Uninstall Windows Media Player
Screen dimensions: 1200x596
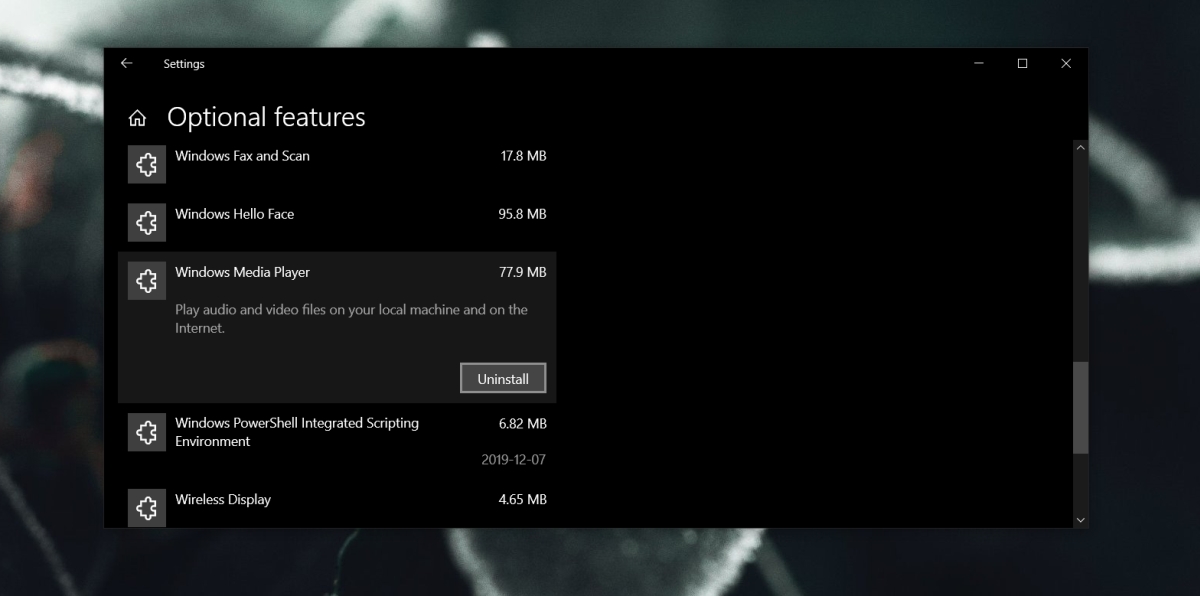tap(503, 379)
